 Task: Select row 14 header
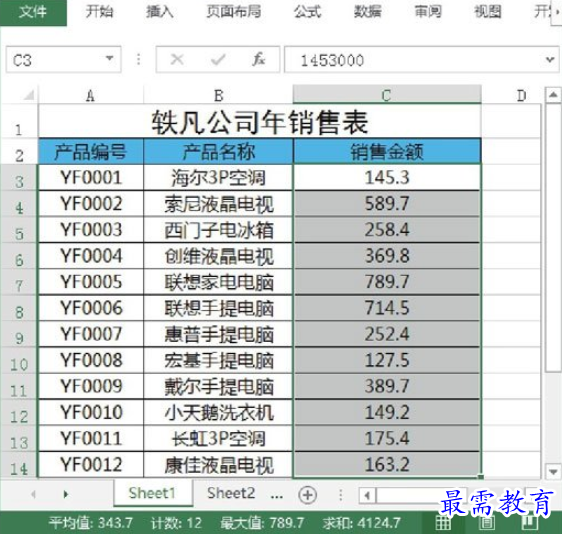tap(19, 465)
